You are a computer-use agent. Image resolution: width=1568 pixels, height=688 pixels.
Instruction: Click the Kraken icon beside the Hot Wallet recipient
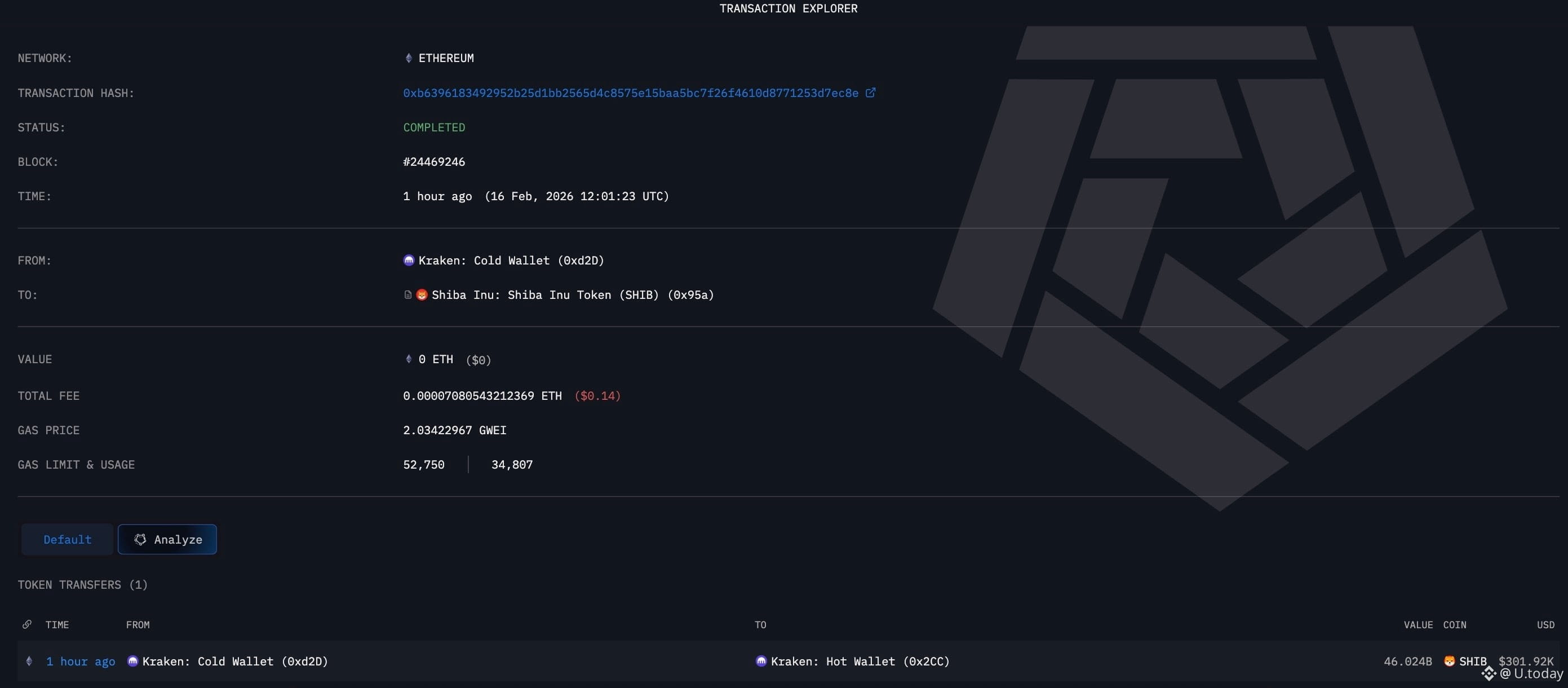pyautogui.click(x=761, y=661)
